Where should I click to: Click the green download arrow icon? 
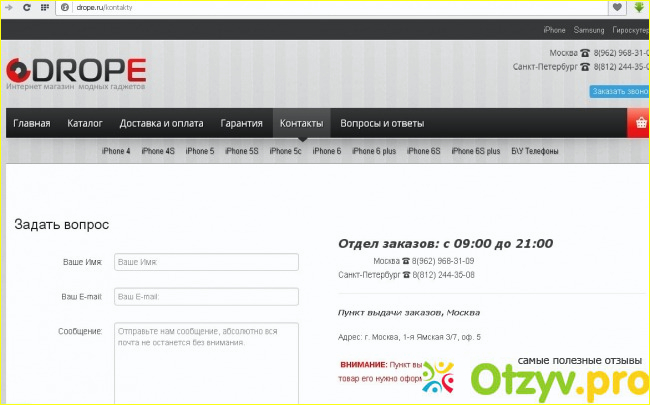638,7
